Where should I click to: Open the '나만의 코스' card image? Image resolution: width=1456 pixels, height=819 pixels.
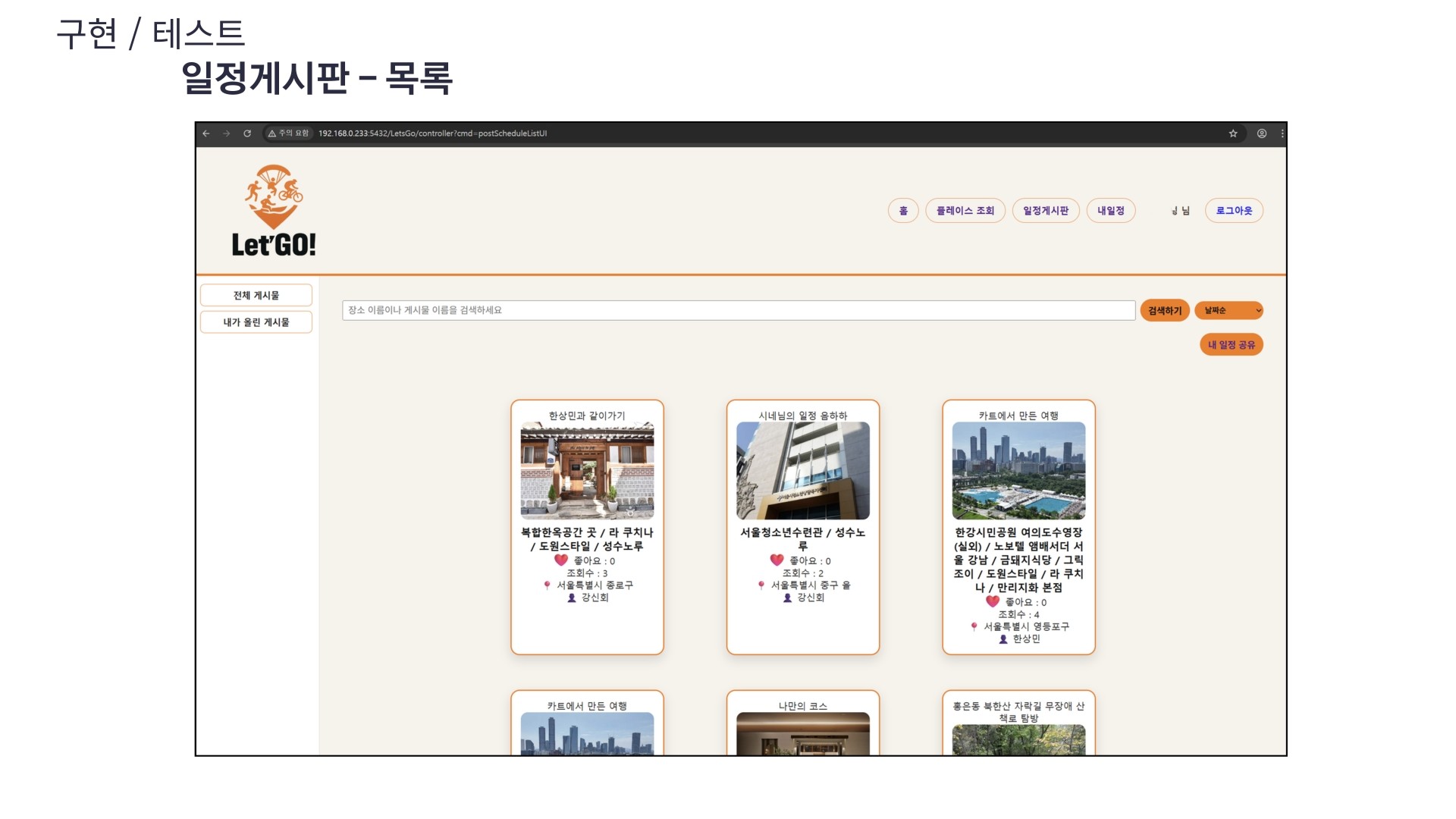pyautogui.click(x=803, y=733)
